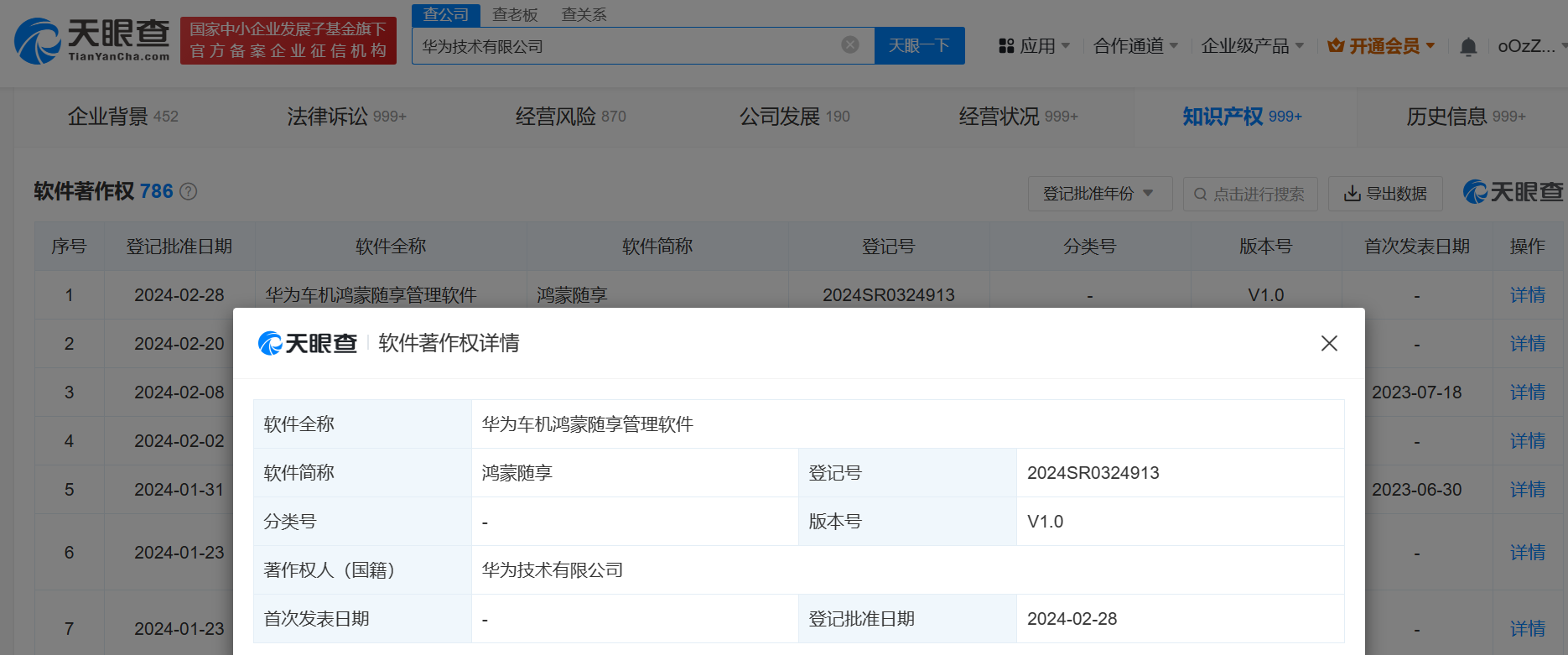Image resolution: width=1568 pixels, height=655 pixels.
Task: Click the 点击进行搜索 search field
Action: point(1250,194)
